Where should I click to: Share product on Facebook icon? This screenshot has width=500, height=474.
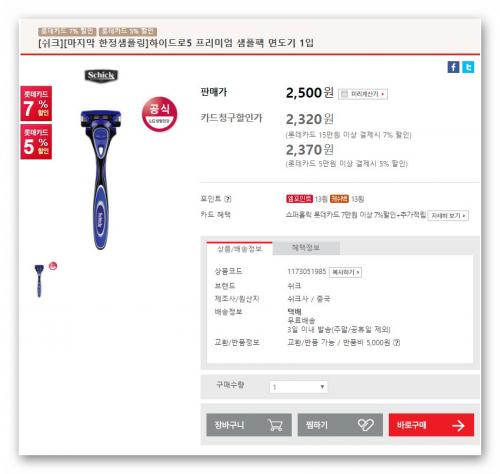[453, 67]
